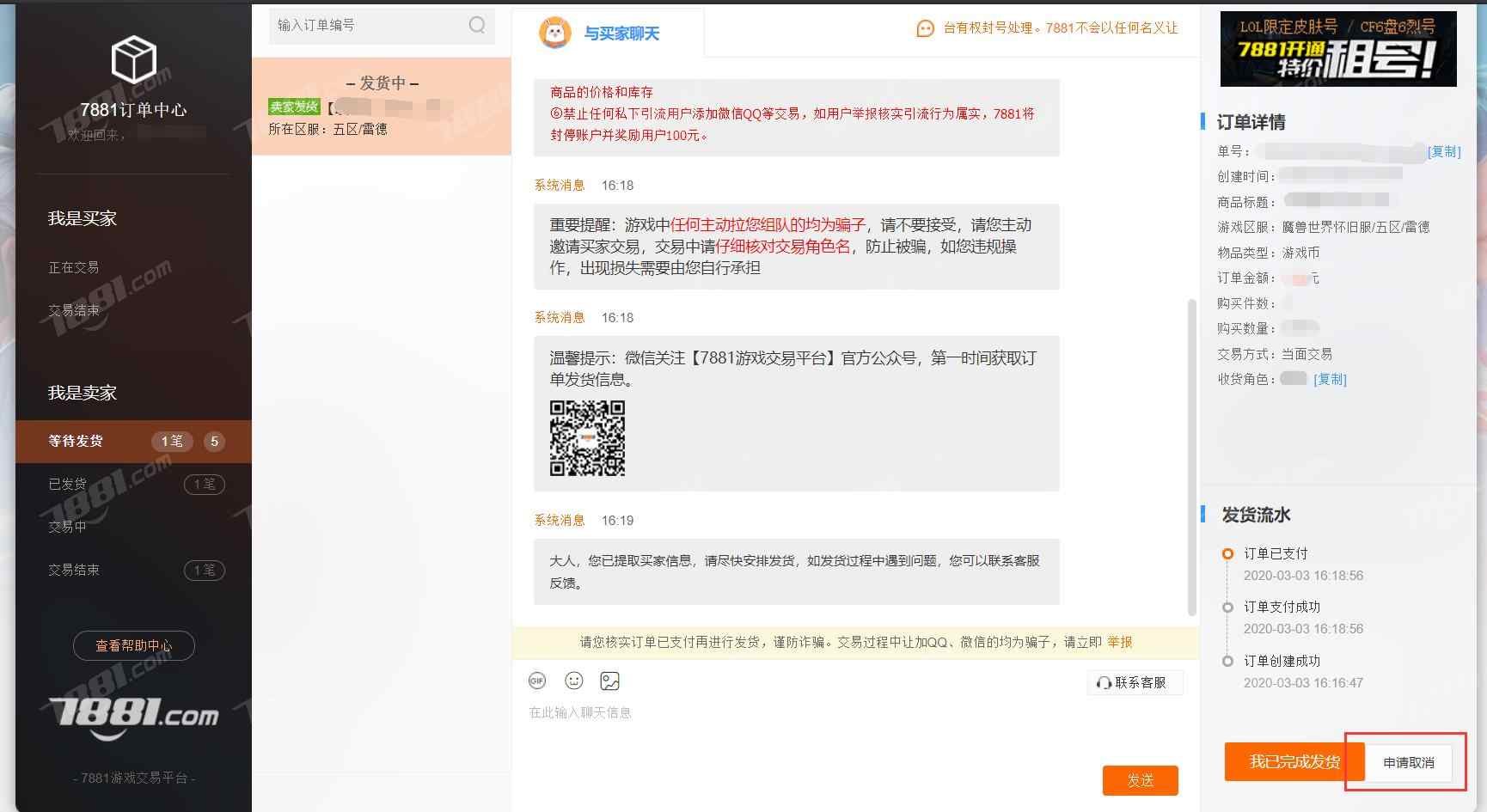1487x812 pixels.
Task: Open the emoji smiley picker
Action: point(574,681)
